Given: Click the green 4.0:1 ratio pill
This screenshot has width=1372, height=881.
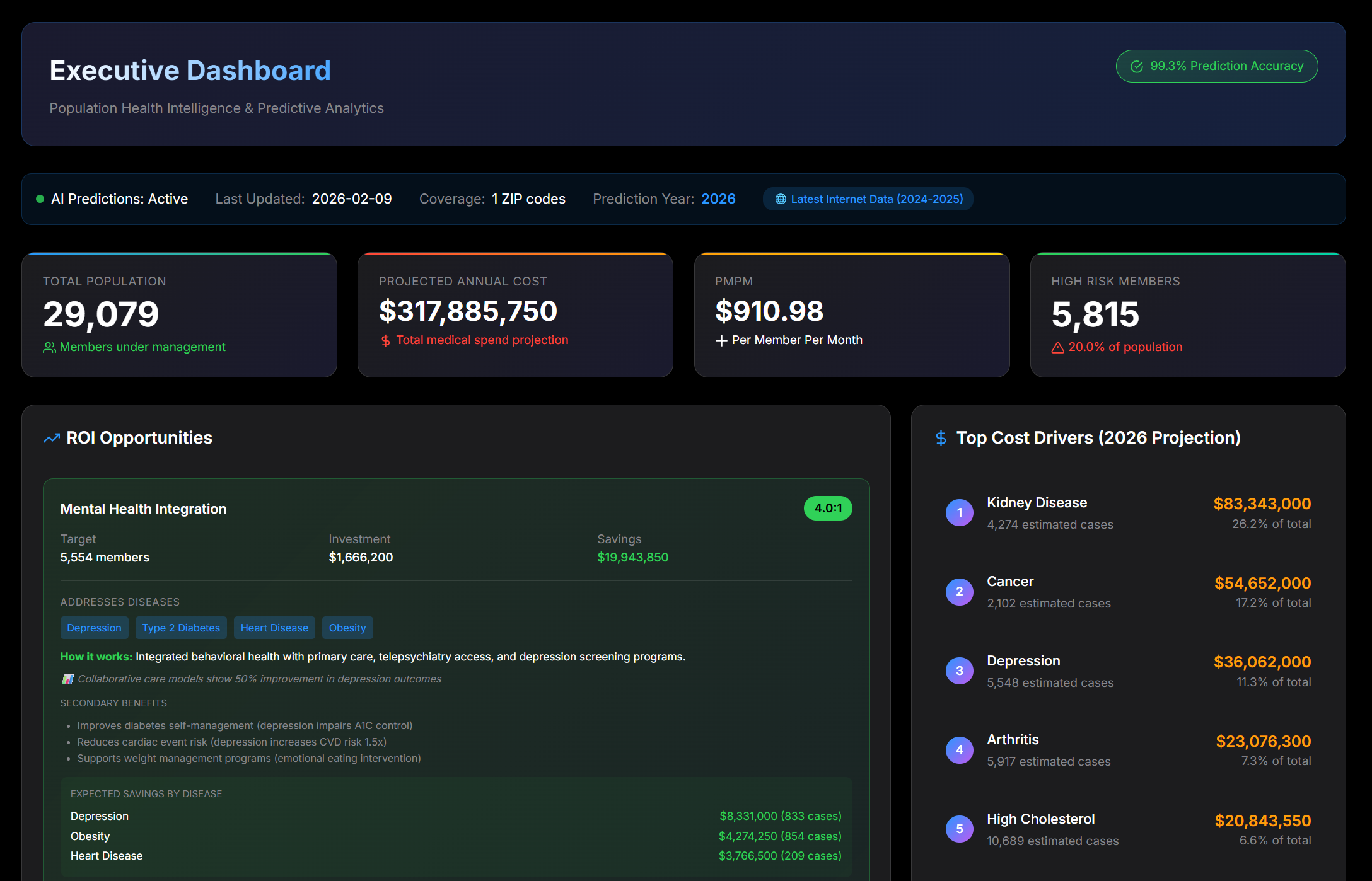Looking at the screenshot, I should (827, 508).
